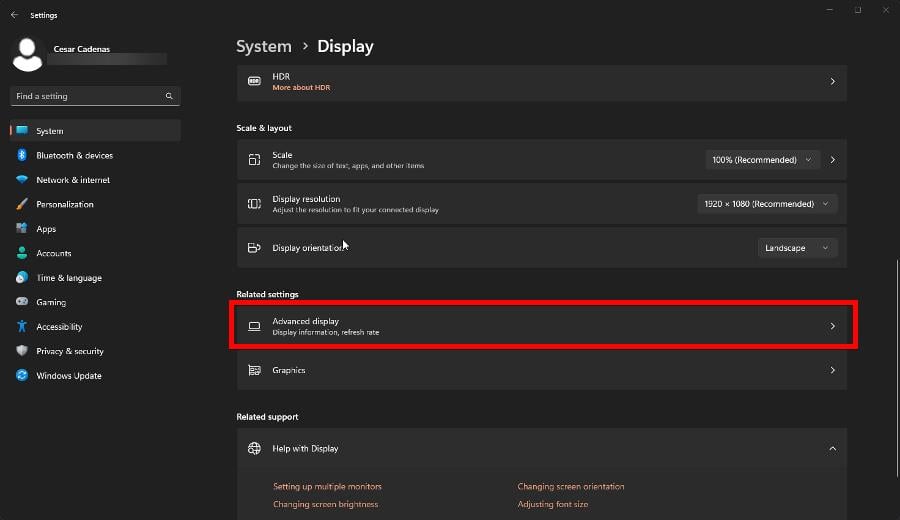Click the Bluetooth icon in the sidebar
Viewport: 900px width, 520px height.
pyautogui.click(x=22, y=155)
